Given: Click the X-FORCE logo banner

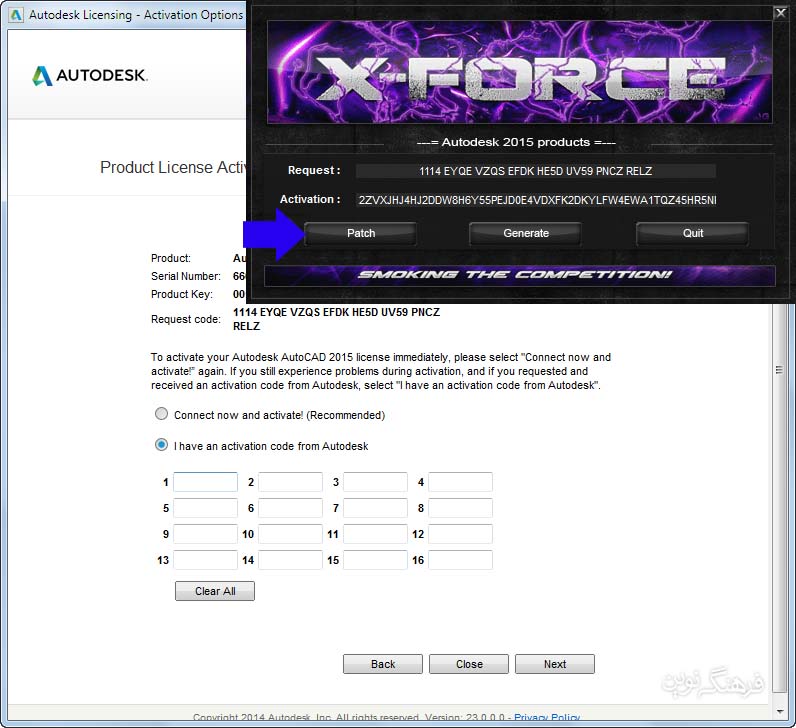Looking at the screenshot, I should pos(520,72).
